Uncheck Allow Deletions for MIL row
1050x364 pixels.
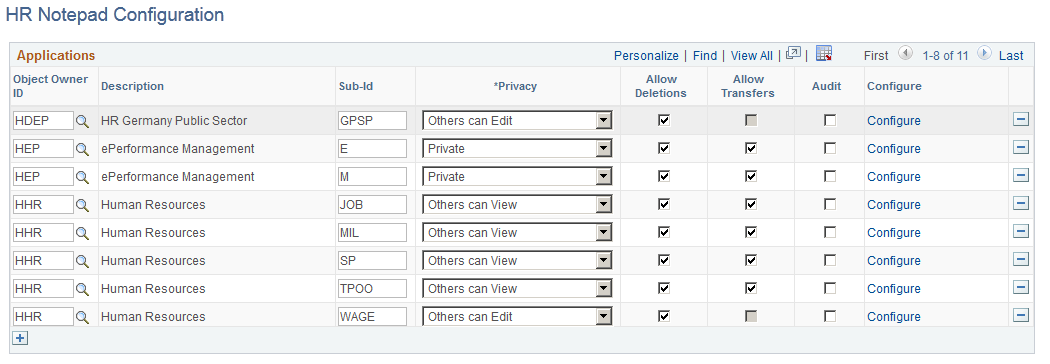point(664,232)
